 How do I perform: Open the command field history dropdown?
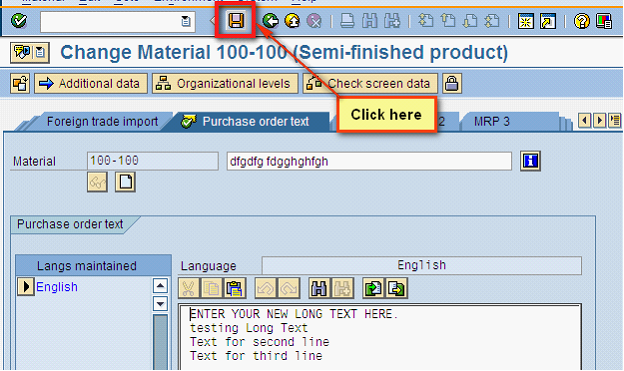(x=185, y=21)
